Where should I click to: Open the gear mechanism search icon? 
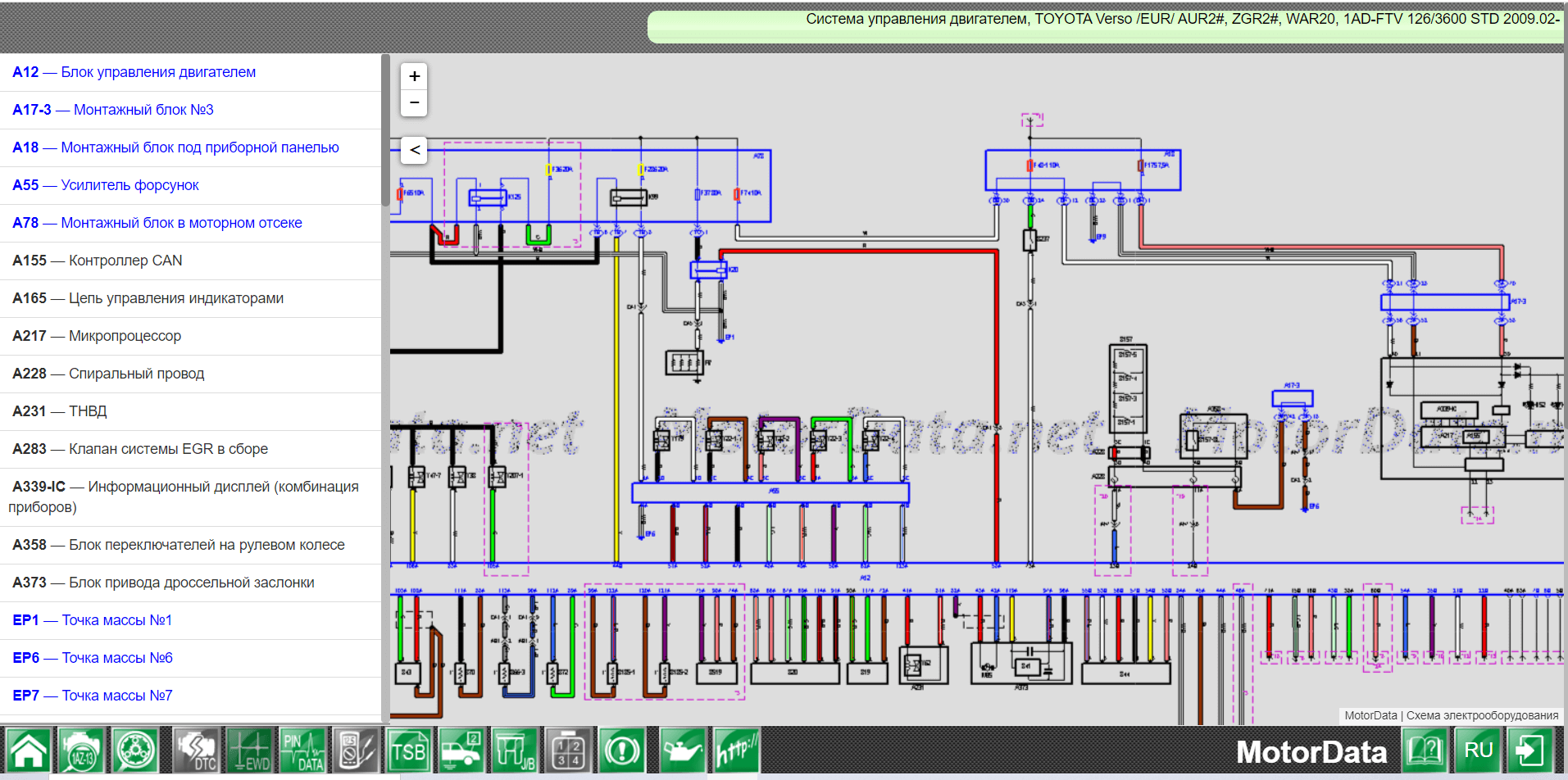(134, 751)
